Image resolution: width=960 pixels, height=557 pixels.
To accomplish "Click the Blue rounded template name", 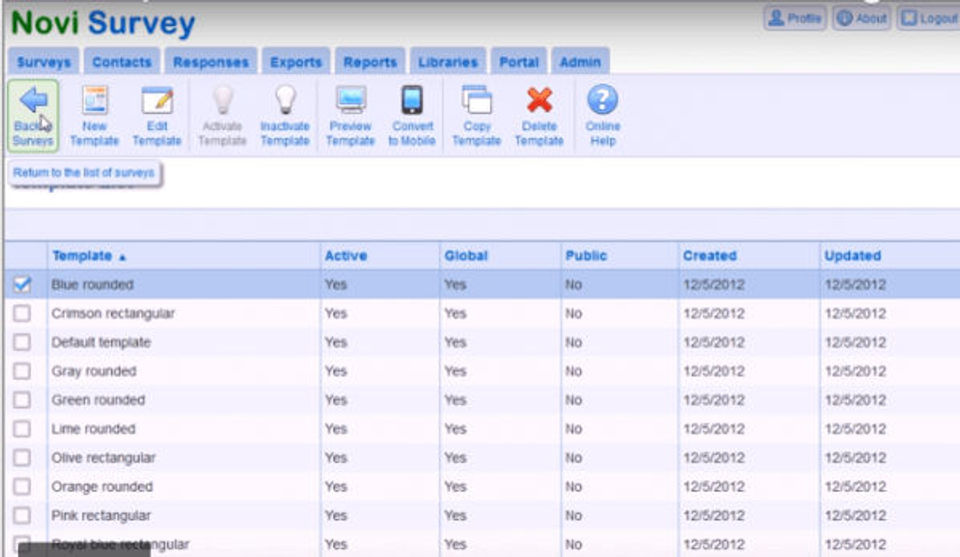I will coord(92,285).
